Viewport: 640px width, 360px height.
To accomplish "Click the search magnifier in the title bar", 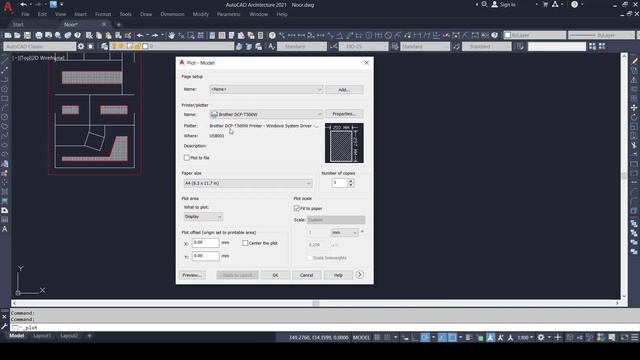I will coord(484,4).
